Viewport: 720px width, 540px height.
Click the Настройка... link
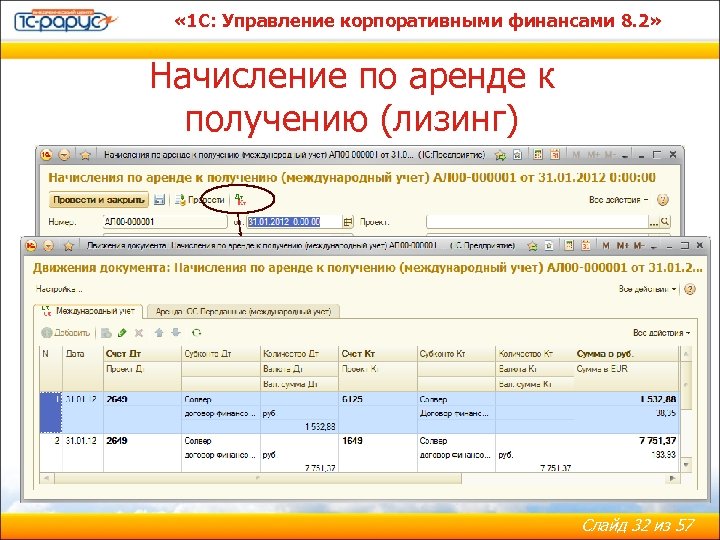click(59, 289)
